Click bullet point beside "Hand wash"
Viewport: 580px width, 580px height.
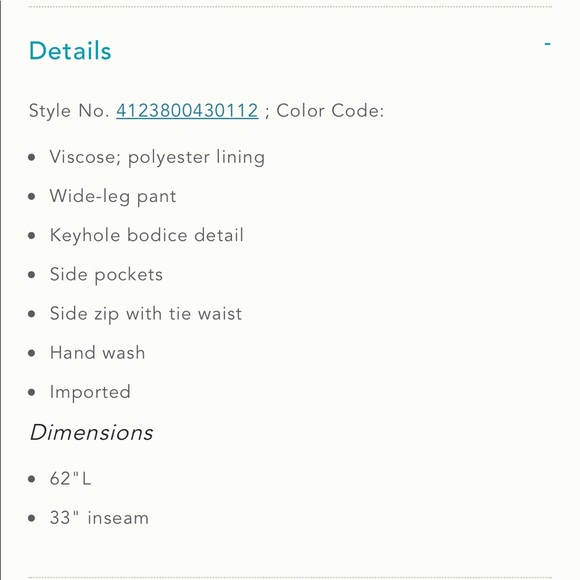tap(32, 353)
